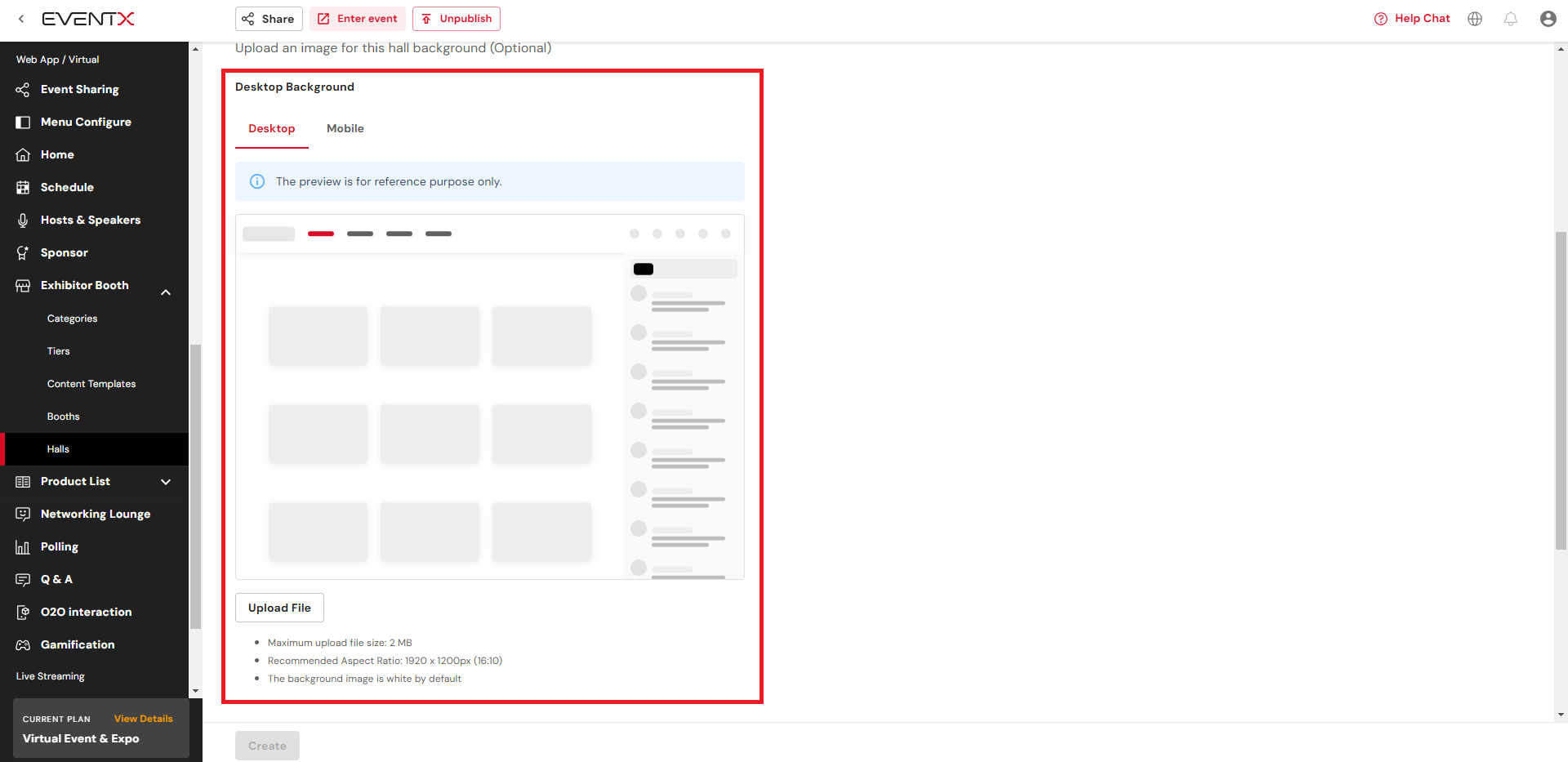The width and height of the screenshot is (1568, 762).
Task: Click the desktop background preview image
Action: 490,397
